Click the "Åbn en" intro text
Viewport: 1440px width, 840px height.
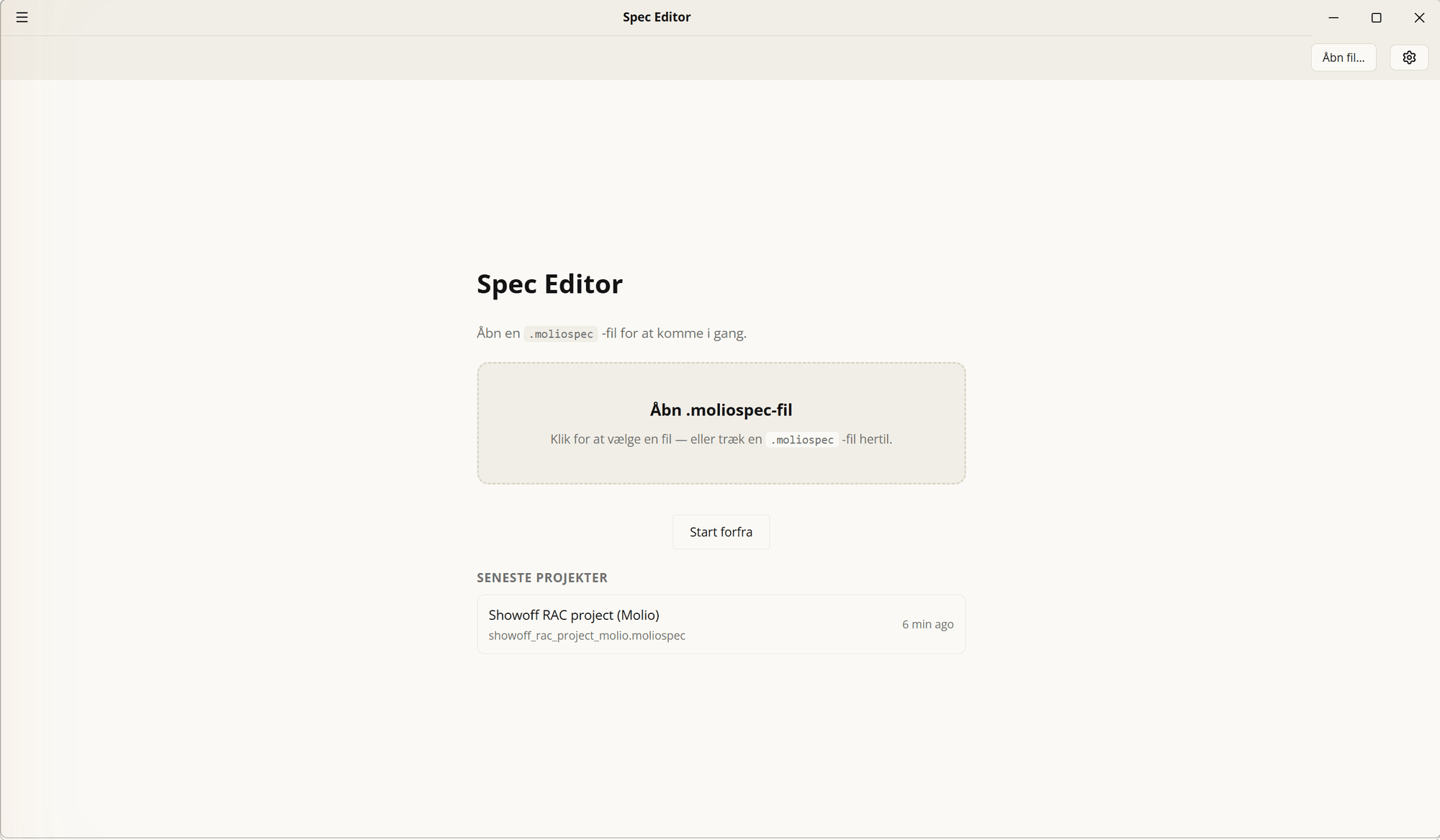tap(498, 333)
